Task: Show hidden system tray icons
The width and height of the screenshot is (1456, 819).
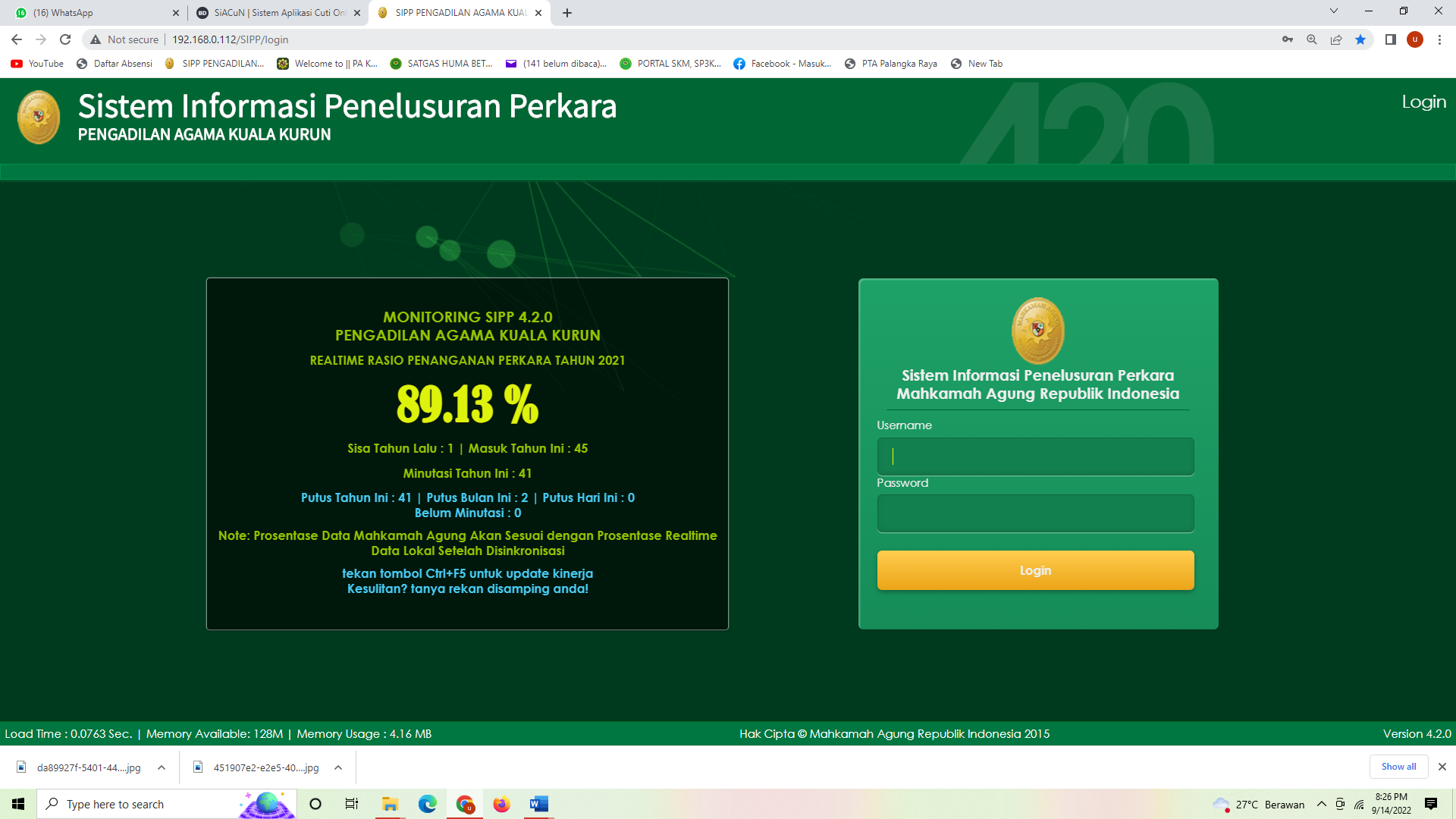Action: point(1322,804)
